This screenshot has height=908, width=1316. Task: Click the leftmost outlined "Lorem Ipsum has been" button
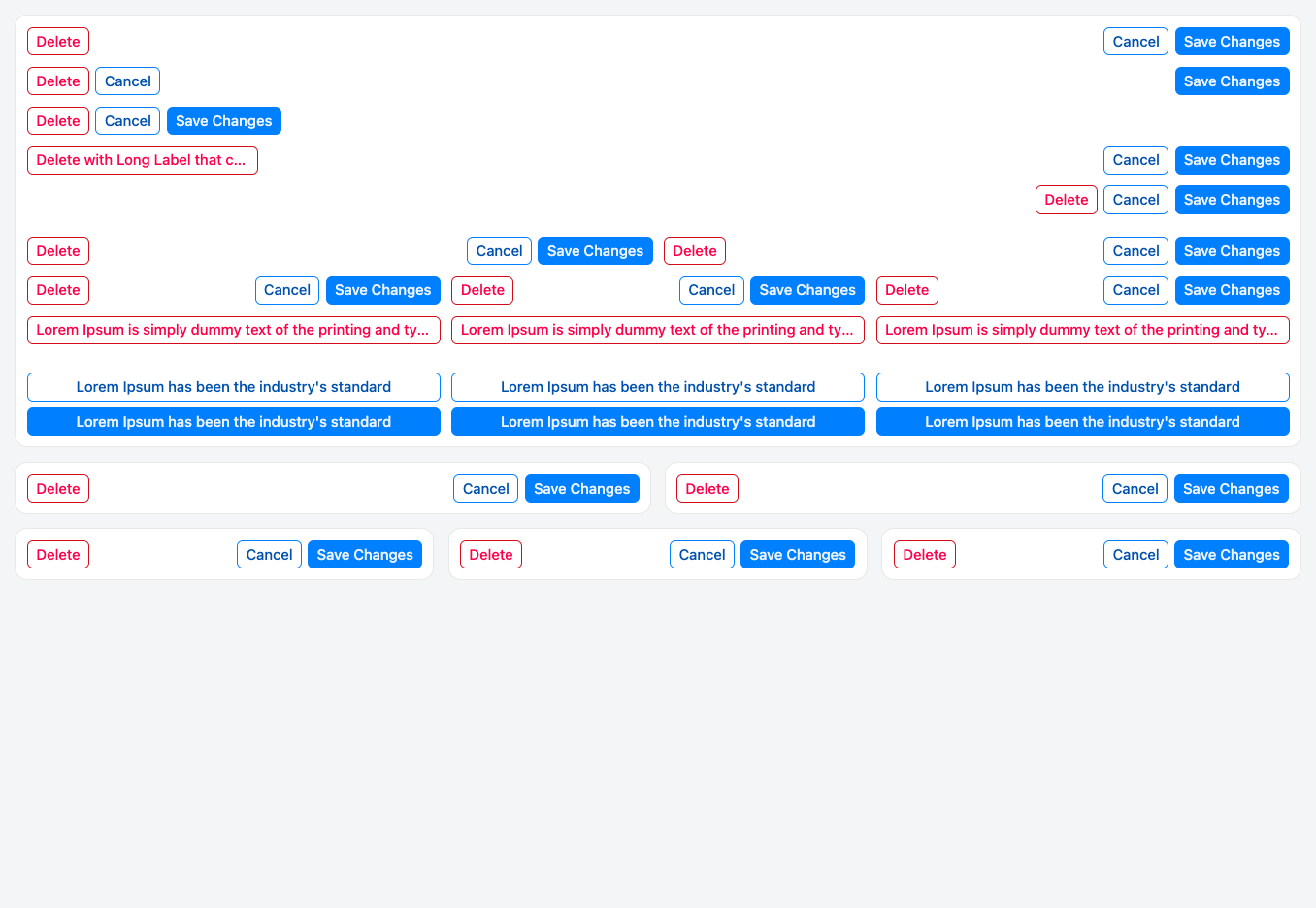click(233, 387)
